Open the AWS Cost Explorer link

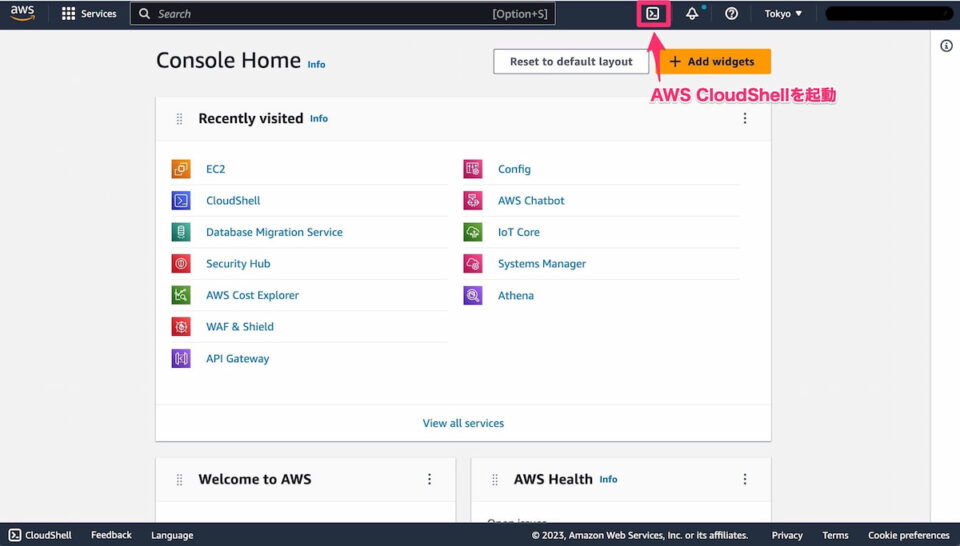click(x=252, y=295)
